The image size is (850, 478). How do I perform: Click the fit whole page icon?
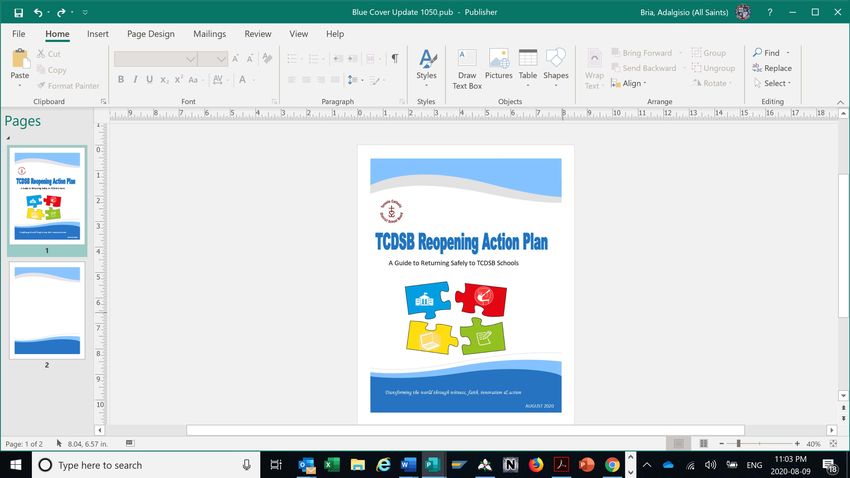click(x=833, y=443)
